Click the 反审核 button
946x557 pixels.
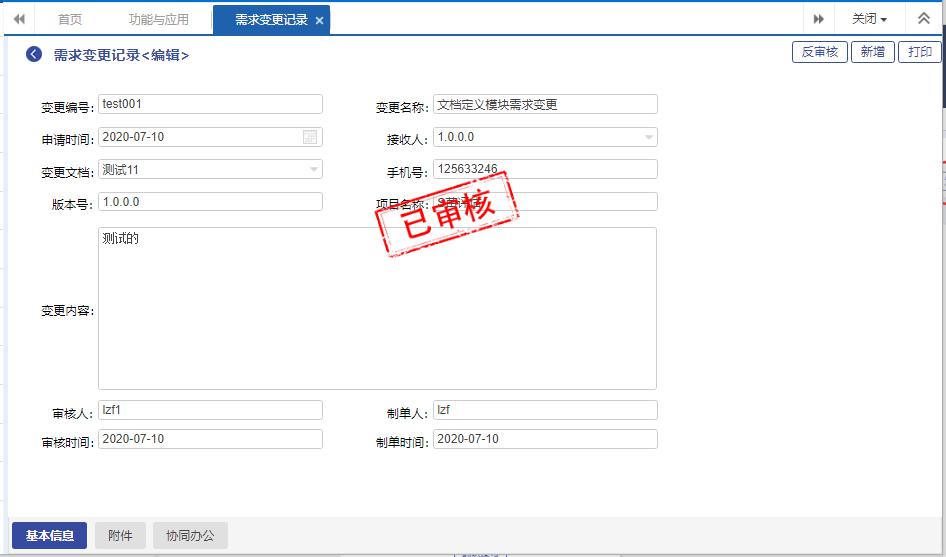click(820, 52)
